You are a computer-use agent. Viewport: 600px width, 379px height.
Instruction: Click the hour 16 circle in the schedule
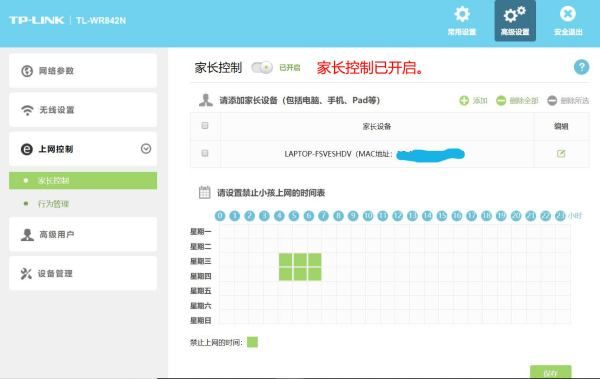click(x=457, y=216)
